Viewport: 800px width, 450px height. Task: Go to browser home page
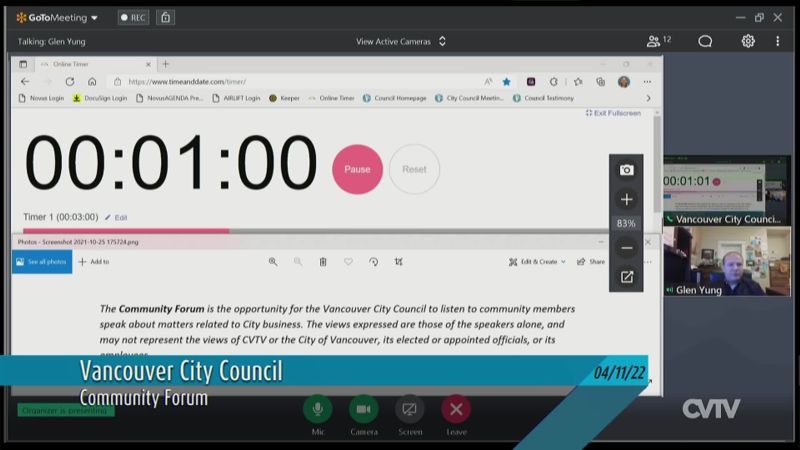click(92, 82)
